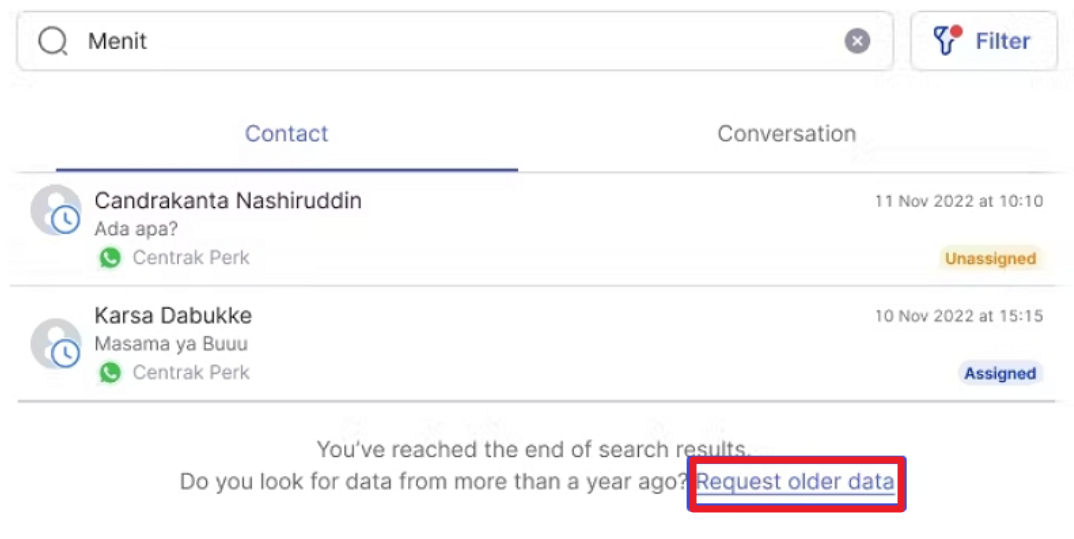Viewport: 1074px width, 539px height.
Task: Click the Assigned status badge
Action: (x=999, y=373)
